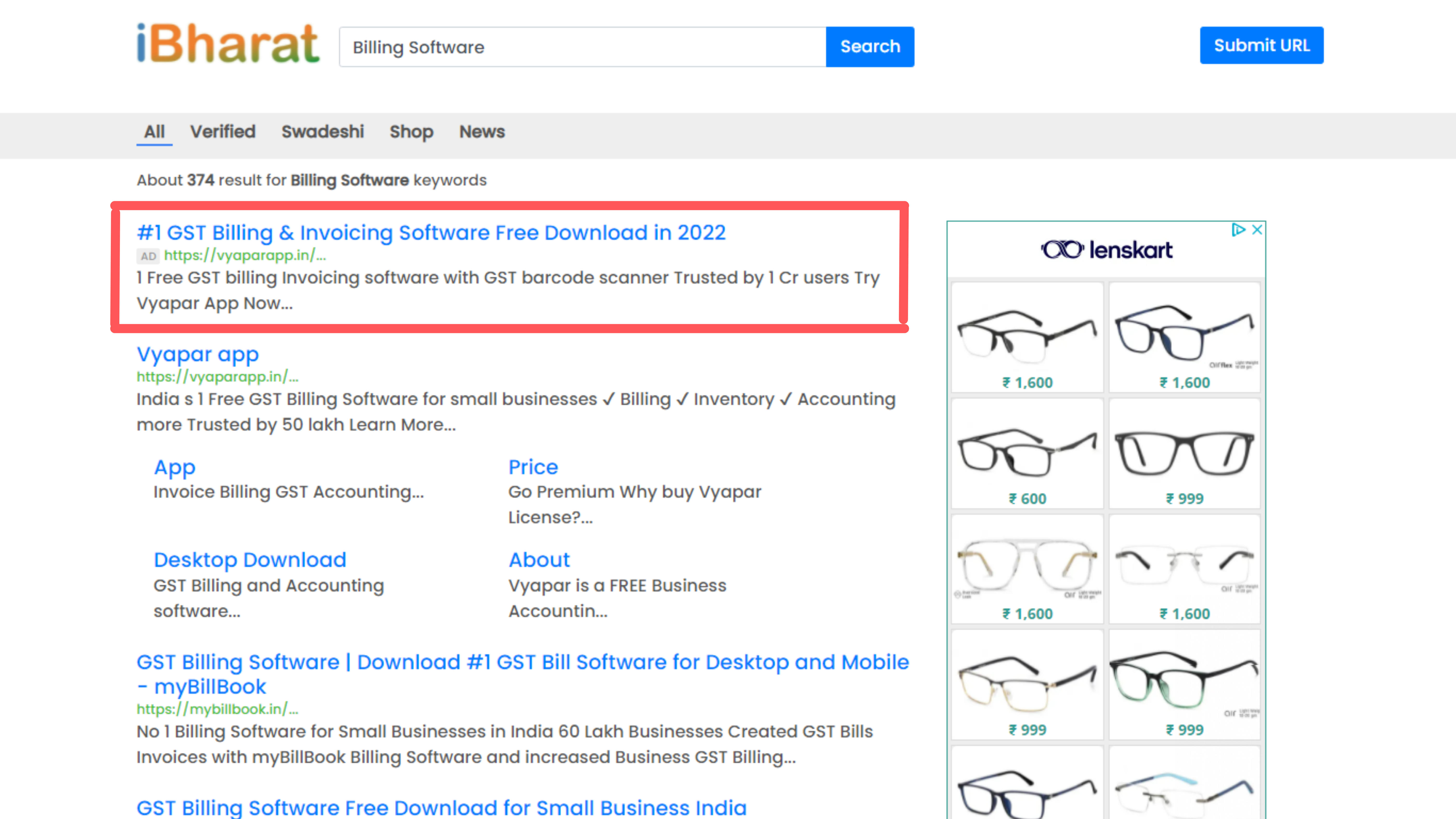
Task: Click the Submit URL button
Action: (x=1262, y=45)
